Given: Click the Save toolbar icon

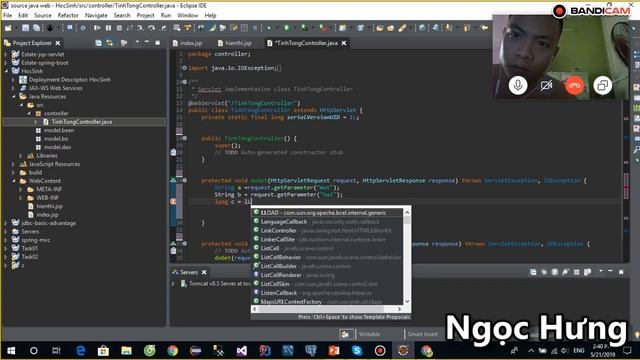Looking at the screenshot, I should coord(26,28).
